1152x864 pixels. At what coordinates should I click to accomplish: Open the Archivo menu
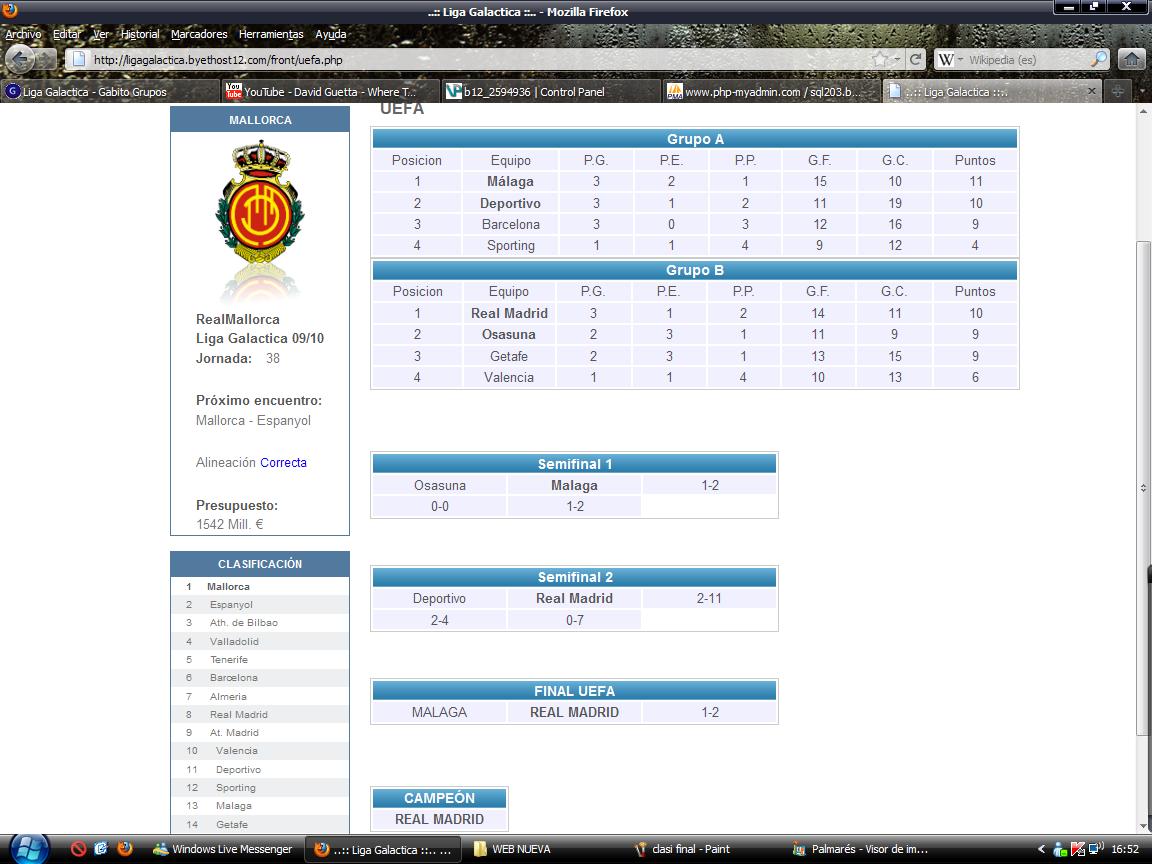[x=24, y=34]
